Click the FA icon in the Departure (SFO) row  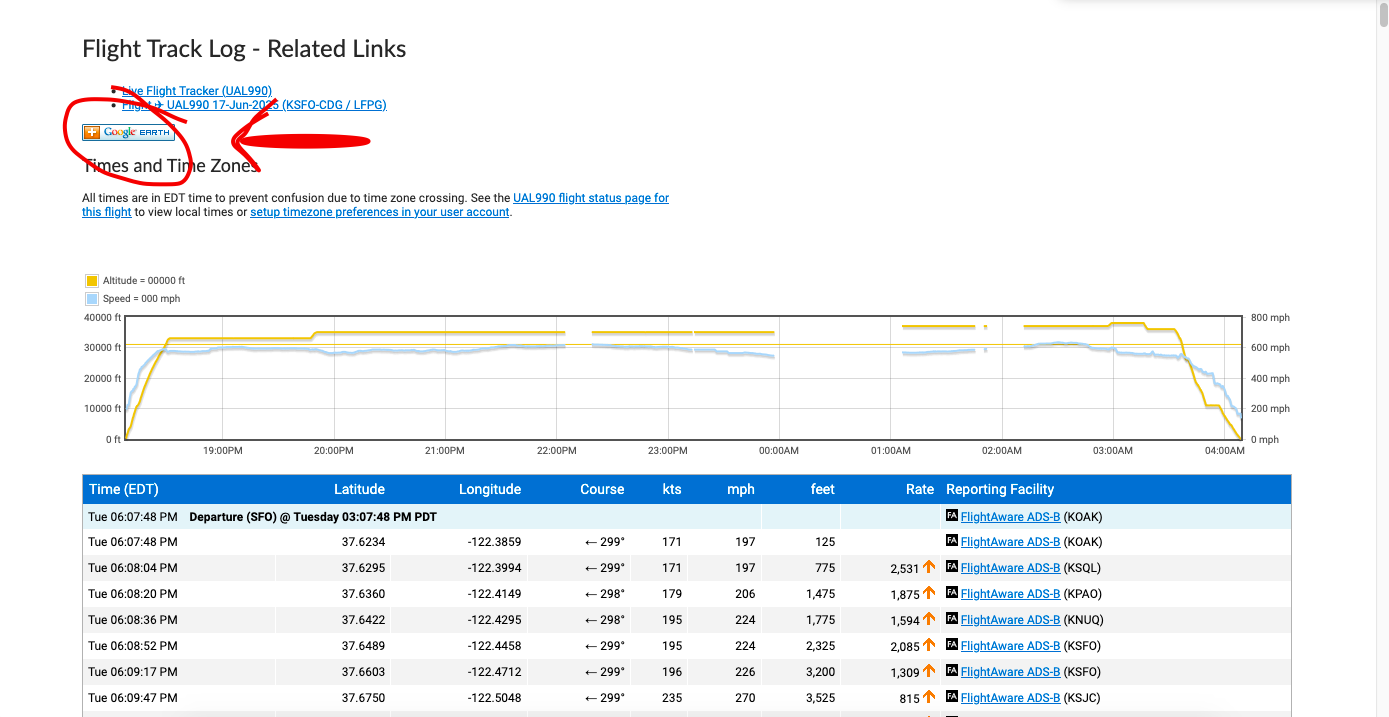coord(952,516)
